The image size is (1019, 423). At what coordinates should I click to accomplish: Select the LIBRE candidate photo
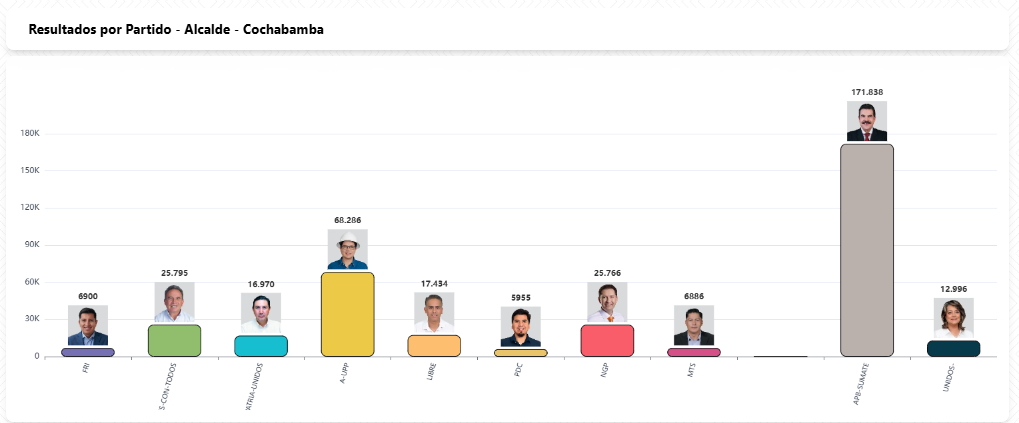tap(434, 313)
